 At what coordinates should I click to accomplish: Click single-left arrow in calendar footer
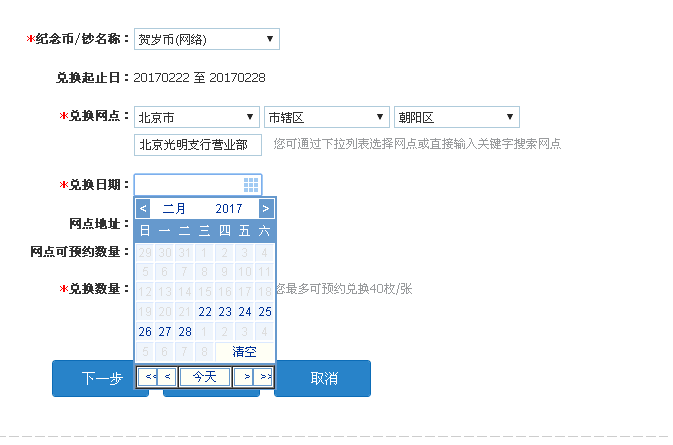point(167,377)
